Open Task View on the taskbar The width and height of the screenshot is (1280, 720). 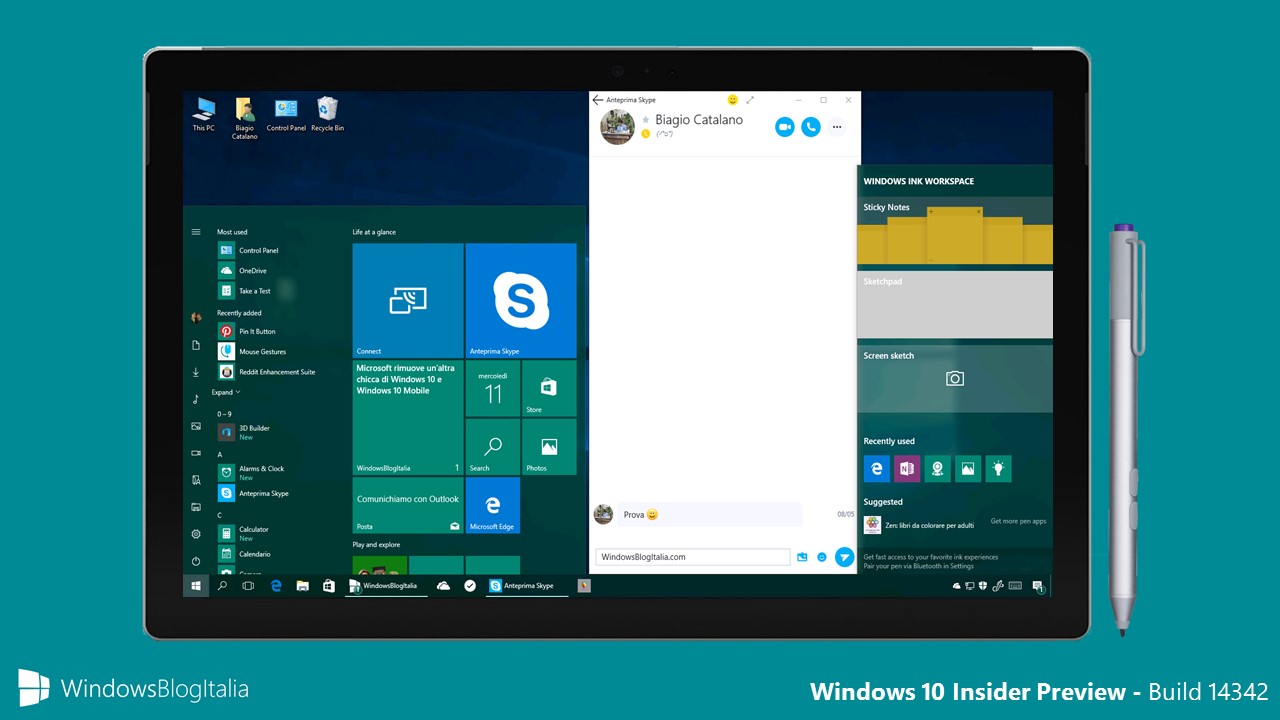coord(249,586)
